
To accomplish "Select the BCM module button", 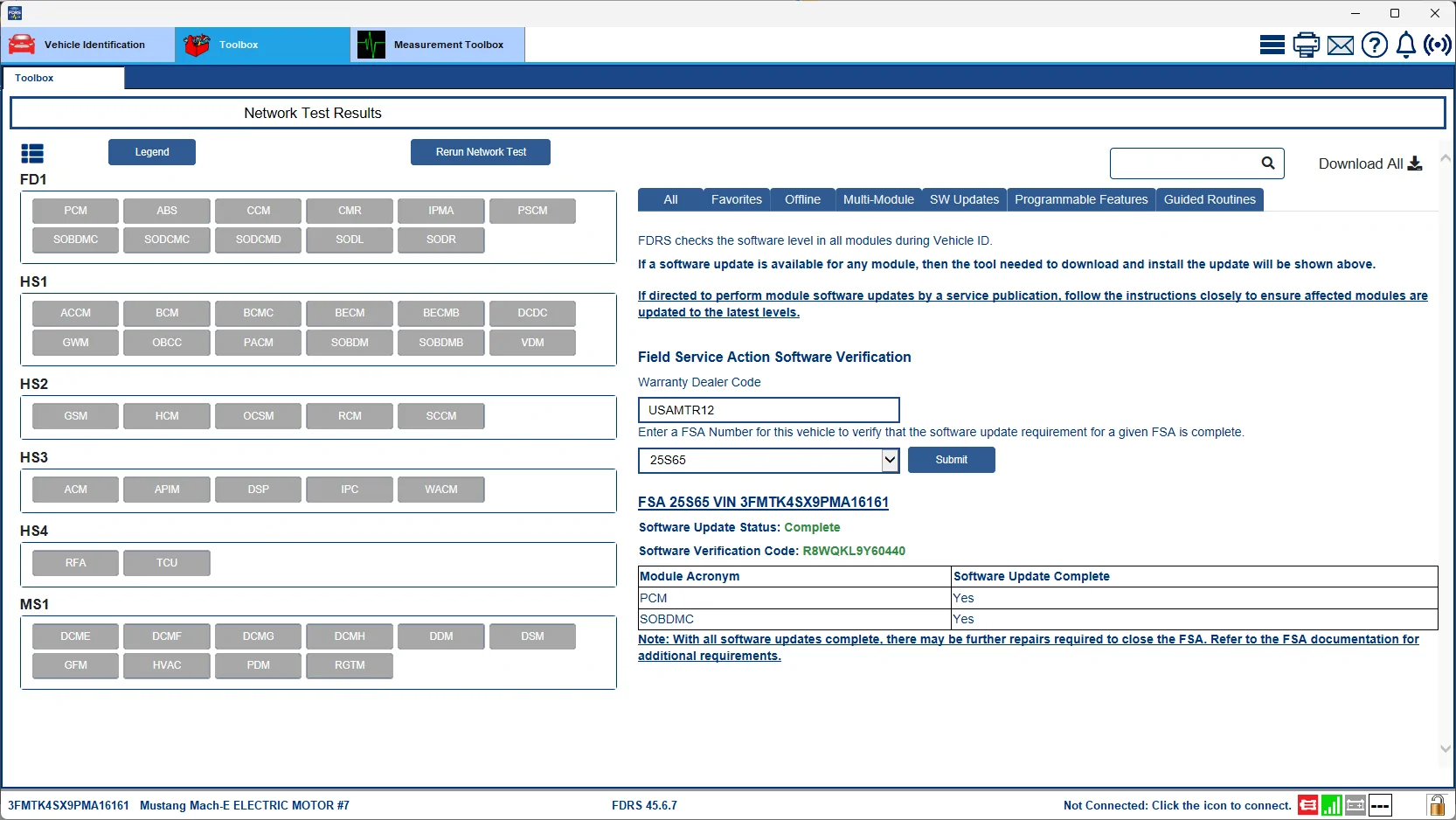I will pyautogui.click(x=167, y=313).
